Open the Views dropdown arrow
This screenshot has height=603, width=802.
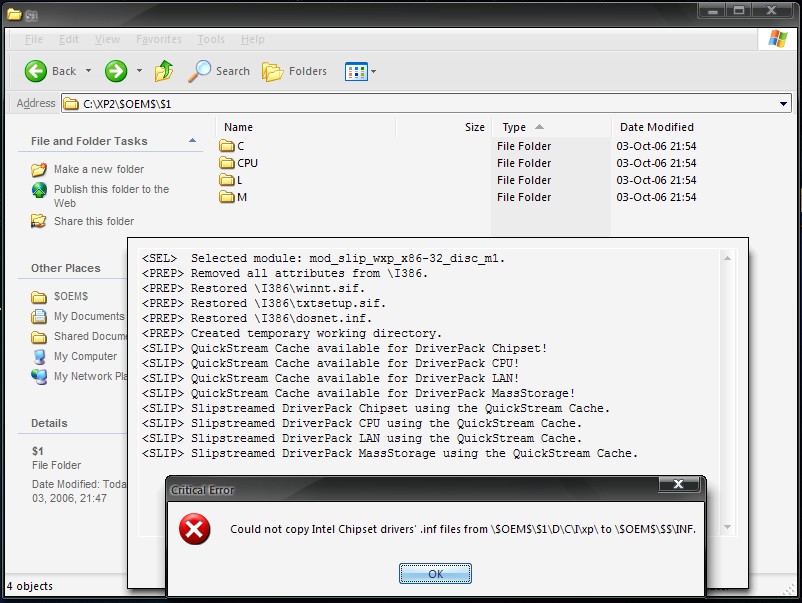point(374,72)
